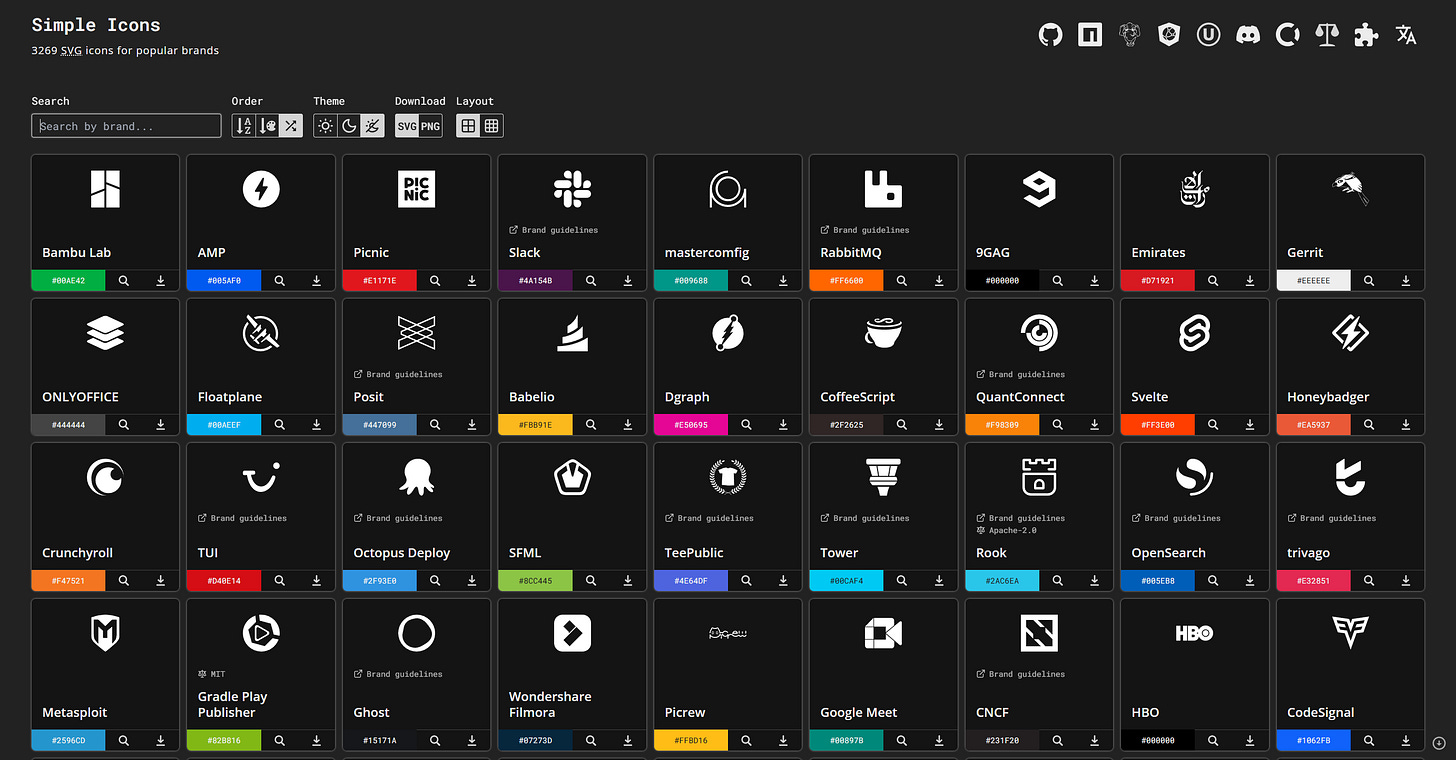Open the legal disclaimer scales icon
The height and width of the screenshot is (760, 1456).
click(x=1327, y=35)
